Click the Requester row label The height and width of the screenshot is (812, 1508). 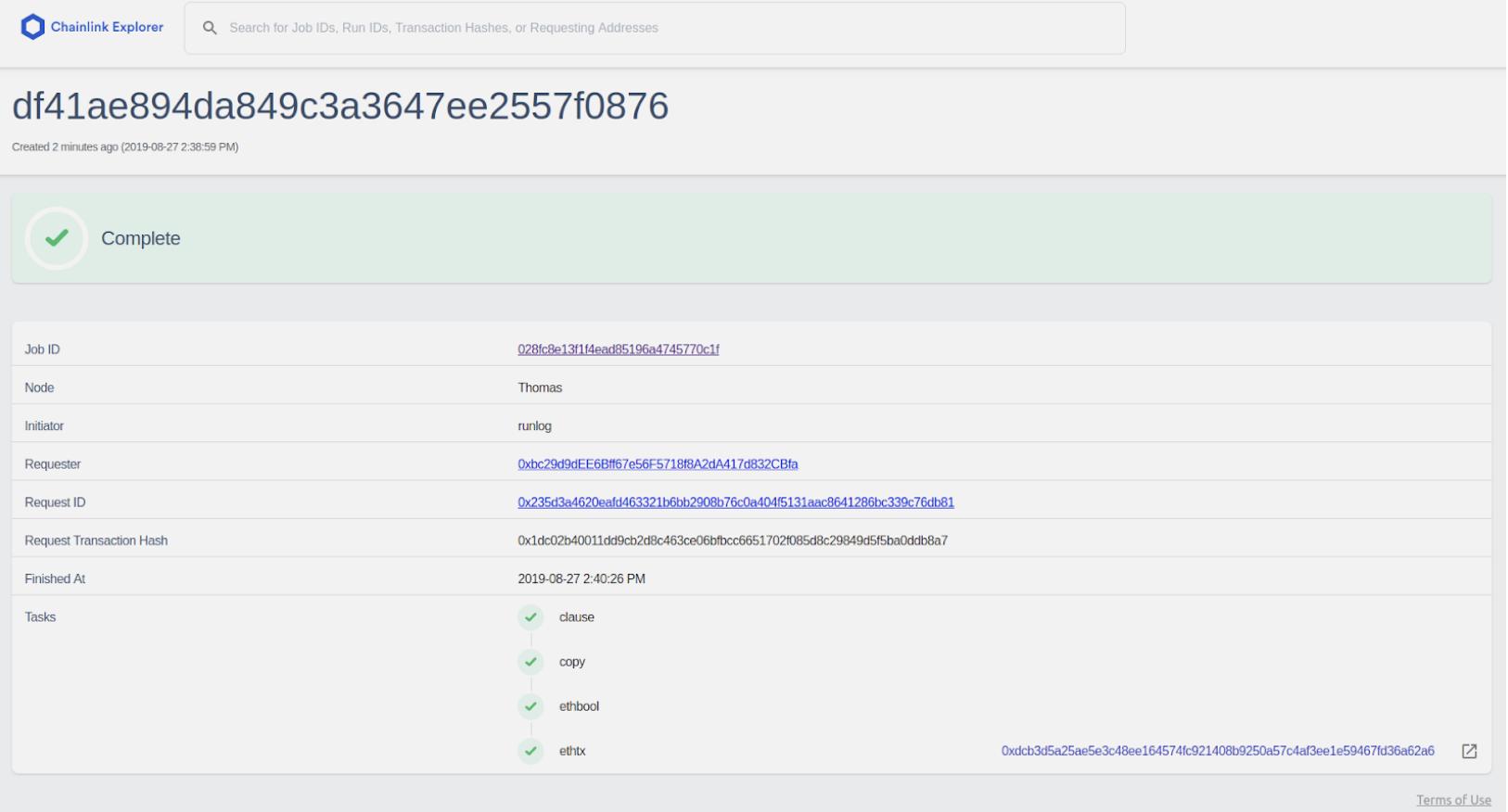(x=53, y=464)
